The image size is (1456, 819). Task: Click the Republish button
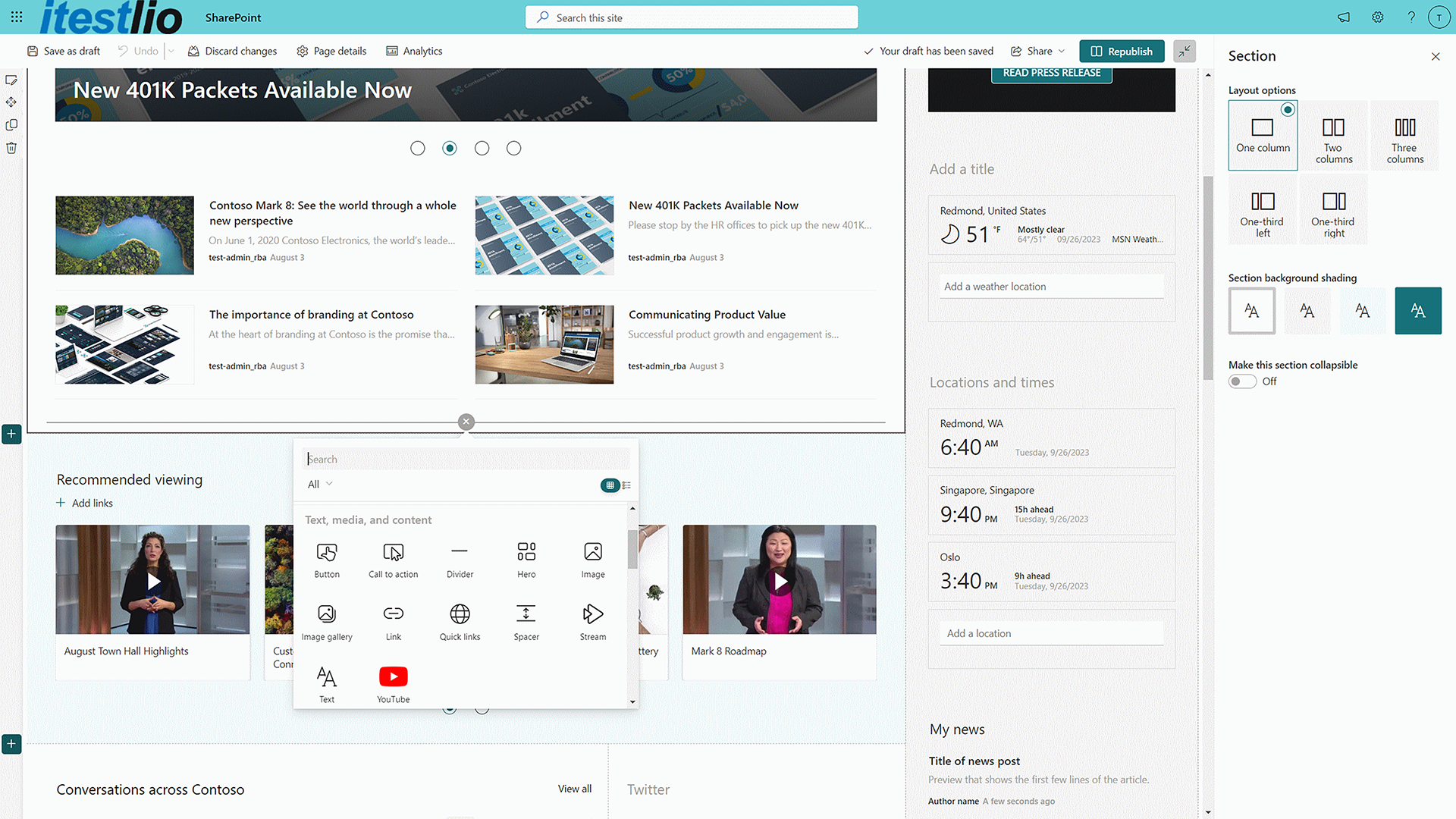coord(1122,51)
